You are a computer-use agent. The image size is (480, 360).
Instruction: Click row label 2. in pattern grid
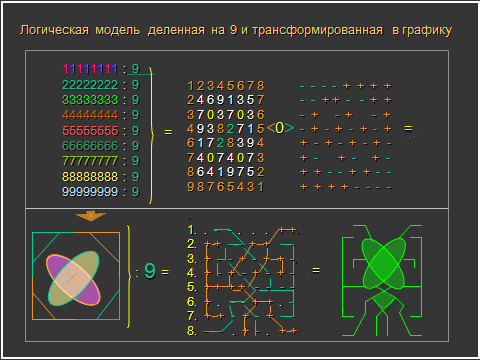192,244
